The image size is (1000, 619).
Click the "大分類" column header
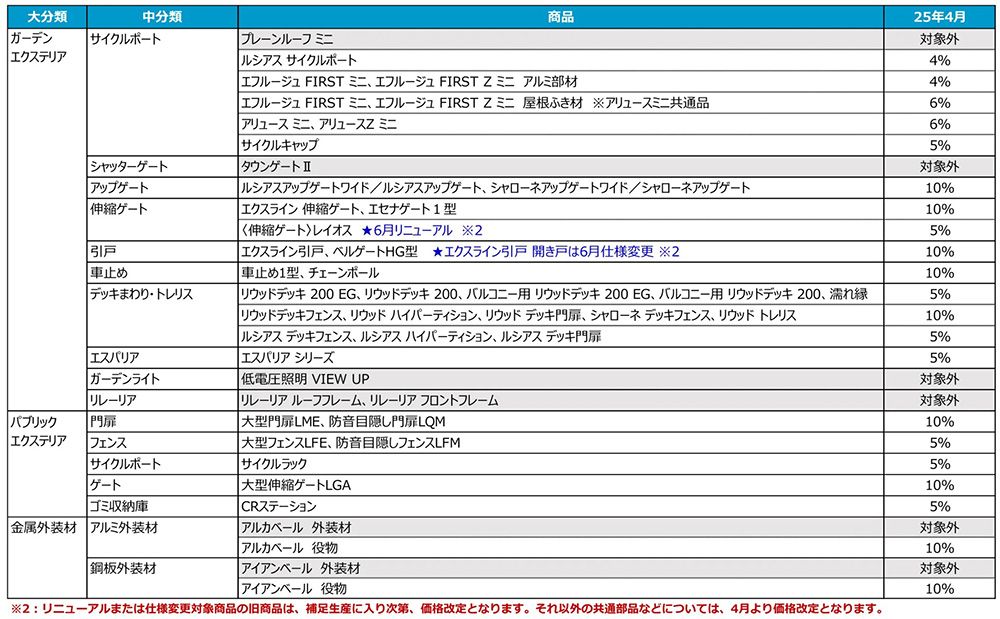point(47,17)
